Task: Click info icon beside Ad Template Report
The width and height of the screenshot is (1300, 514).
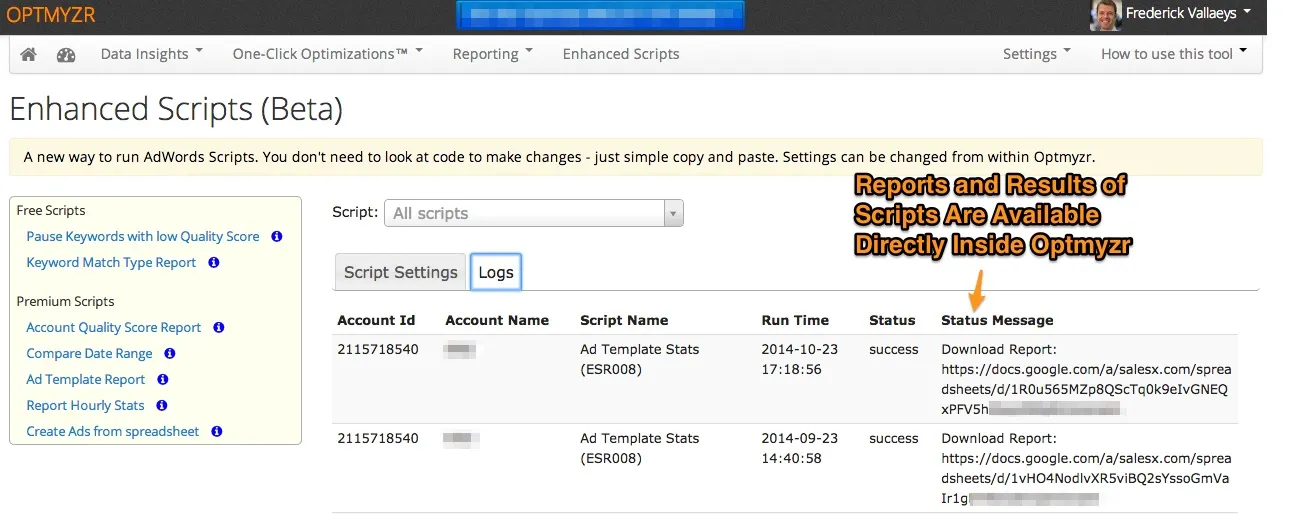Action: tap(163, 380)
